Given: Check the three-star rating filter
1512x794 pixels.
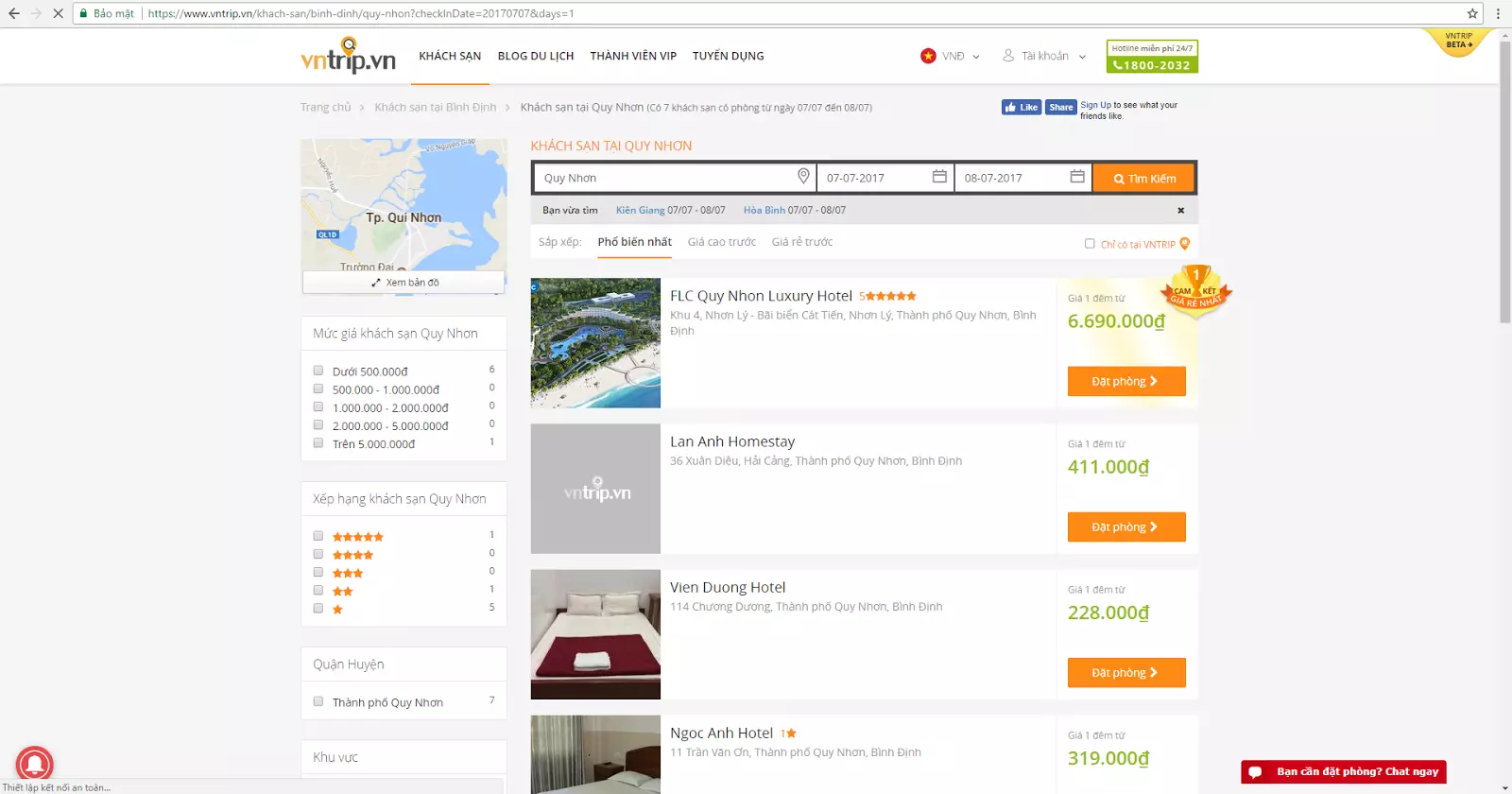Looking at the screenshot, I should pos(318,572).
